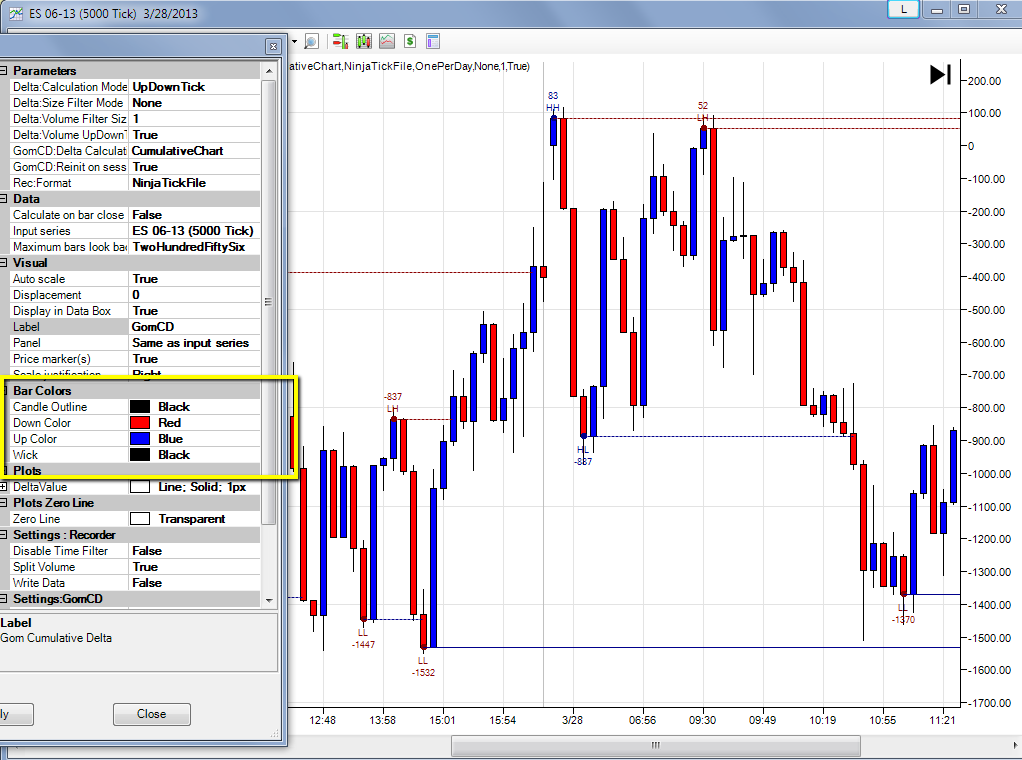Collapse the Bar Colors section
This screenshot has height=760, width=1022.
(x=4, y=390)
